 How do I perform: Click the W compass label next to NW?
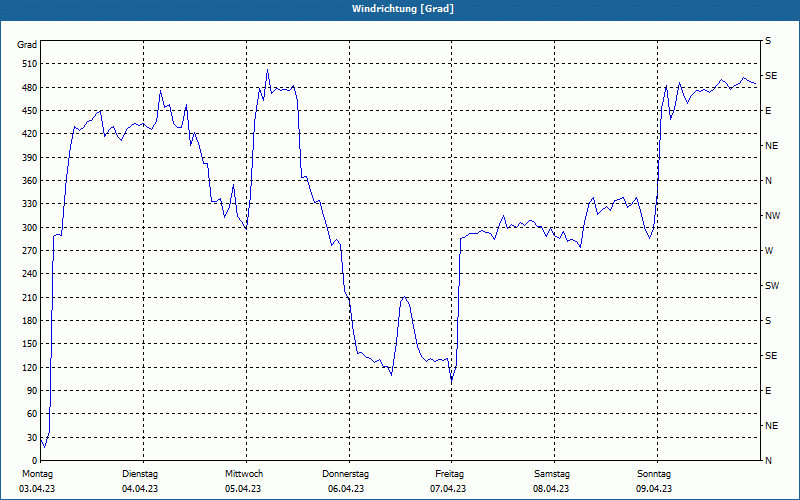coord(769,251)
